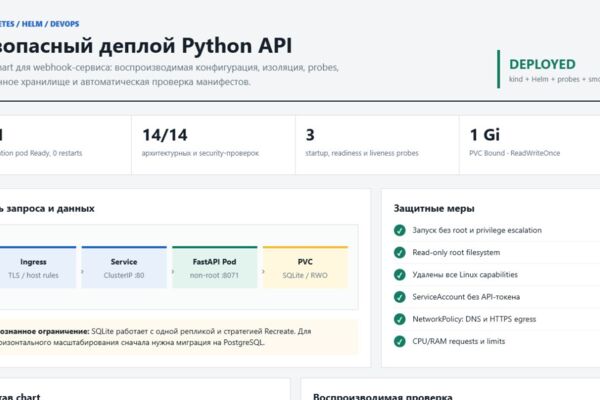This screenshot has height=400, width=600.
Task: Click the '1 Gi' metric value
Action: tap(484, 135)
